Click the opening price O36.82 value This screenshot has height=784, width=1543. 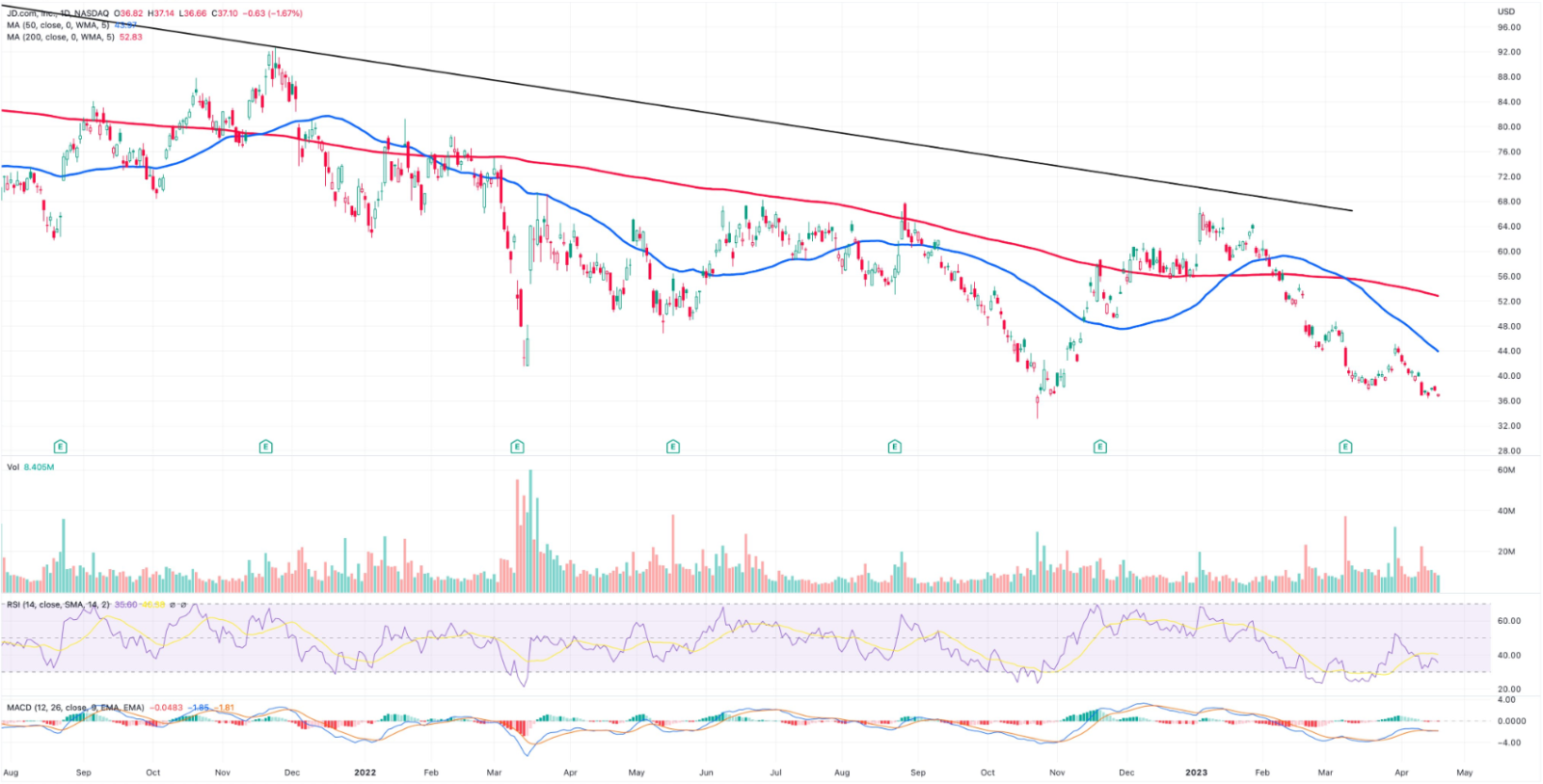[x=129, y=14]
